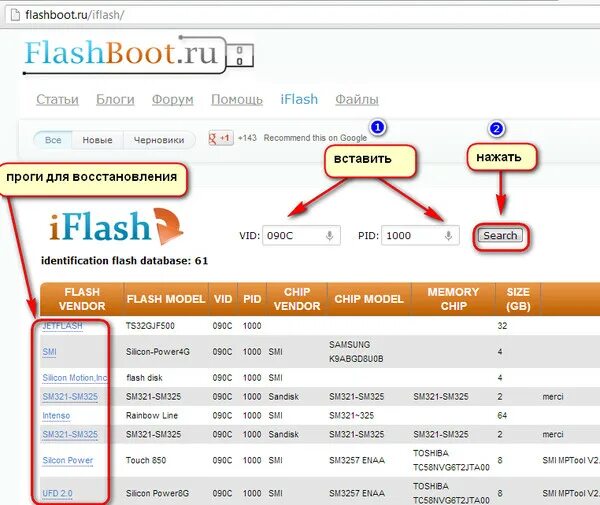The width and height of the screenshot is (600, 505).
Task: Click the FLASH MODEL column header
Action: tap(166, 299)
